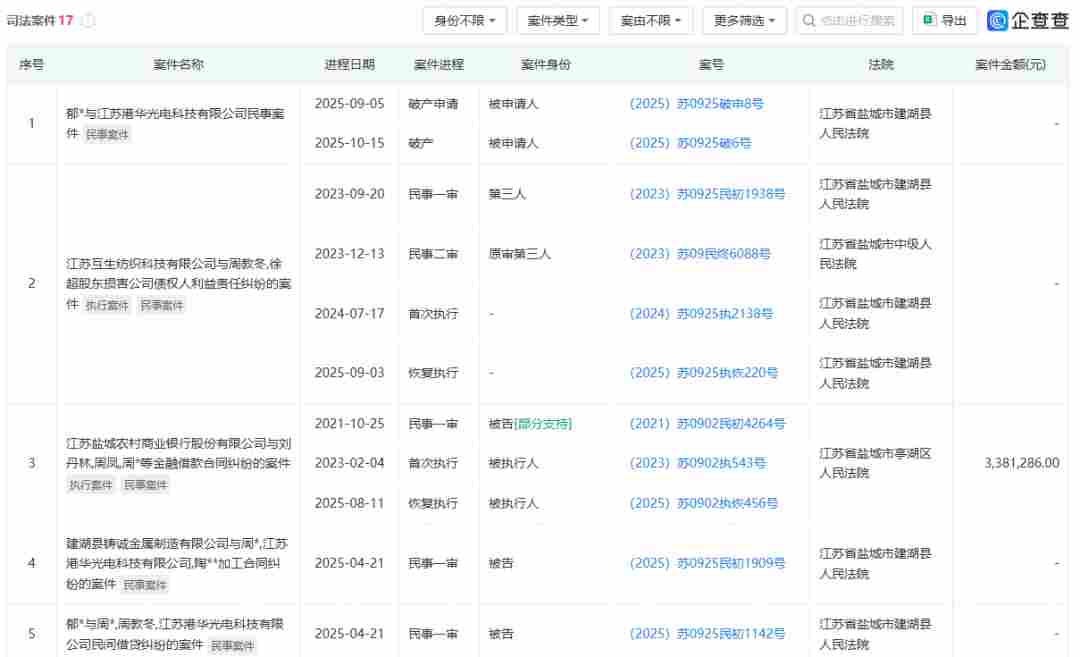
Task: Click the info icon beside 司法案件 17
Action: [x=88, y=20]
